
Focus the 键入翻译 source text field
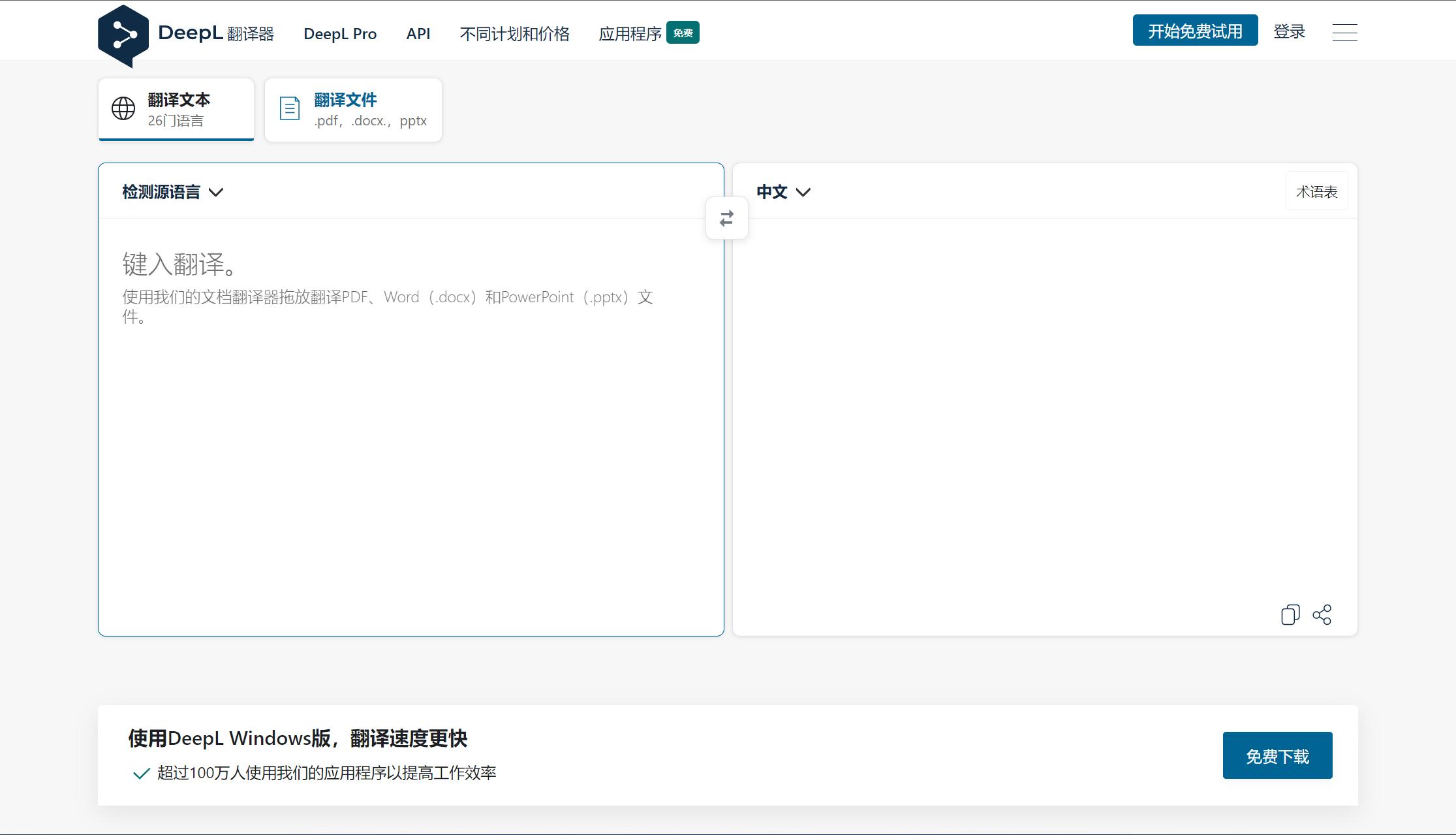click(x=411, y=427)
